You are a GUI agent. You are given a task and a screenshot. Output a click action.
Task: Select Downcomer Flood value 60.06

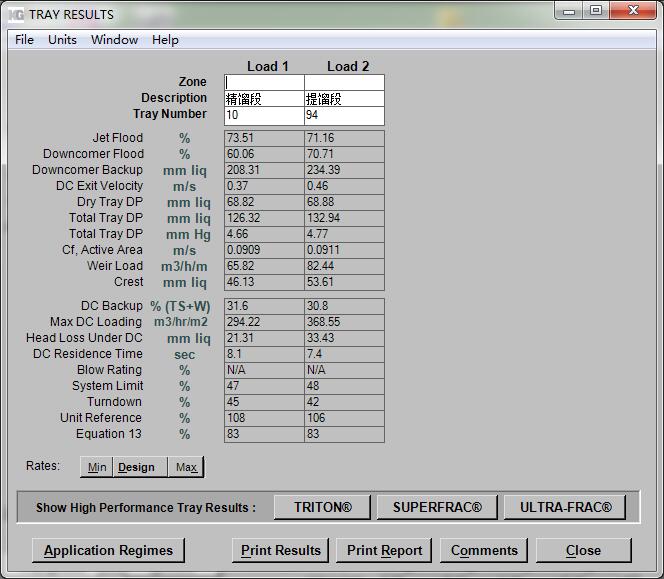(264, 154)
